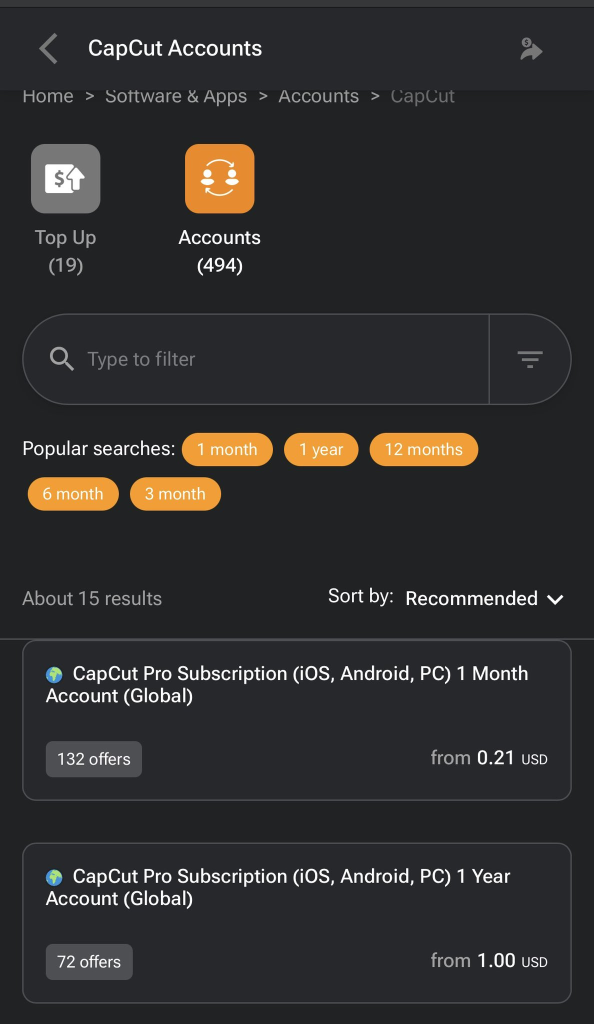View the 132 offers for 1 Month subscription
594x1024 pixels.
(x=93, y=759)
